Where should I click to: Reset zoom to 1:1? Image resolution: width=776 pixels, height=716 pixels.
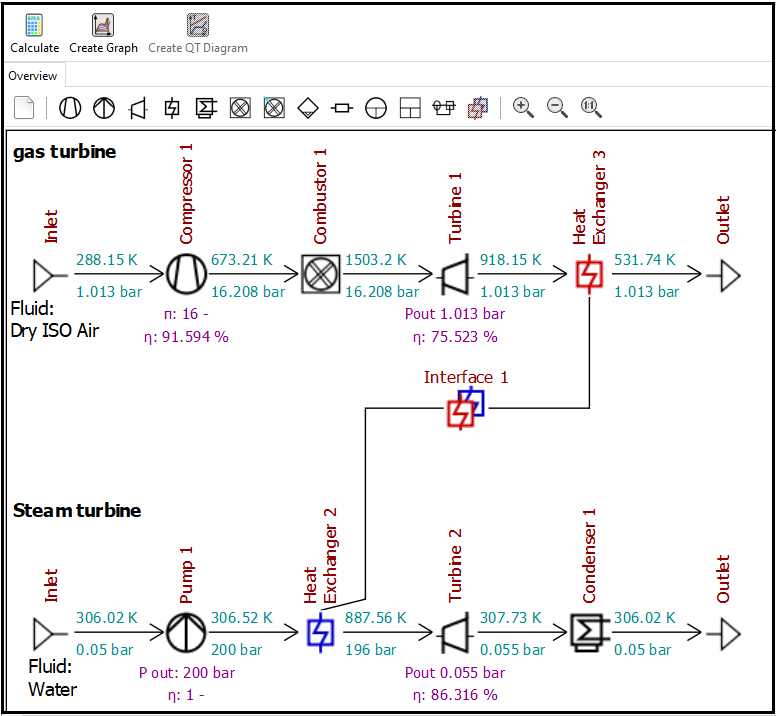pyautogui.click(x=591, y=108)
